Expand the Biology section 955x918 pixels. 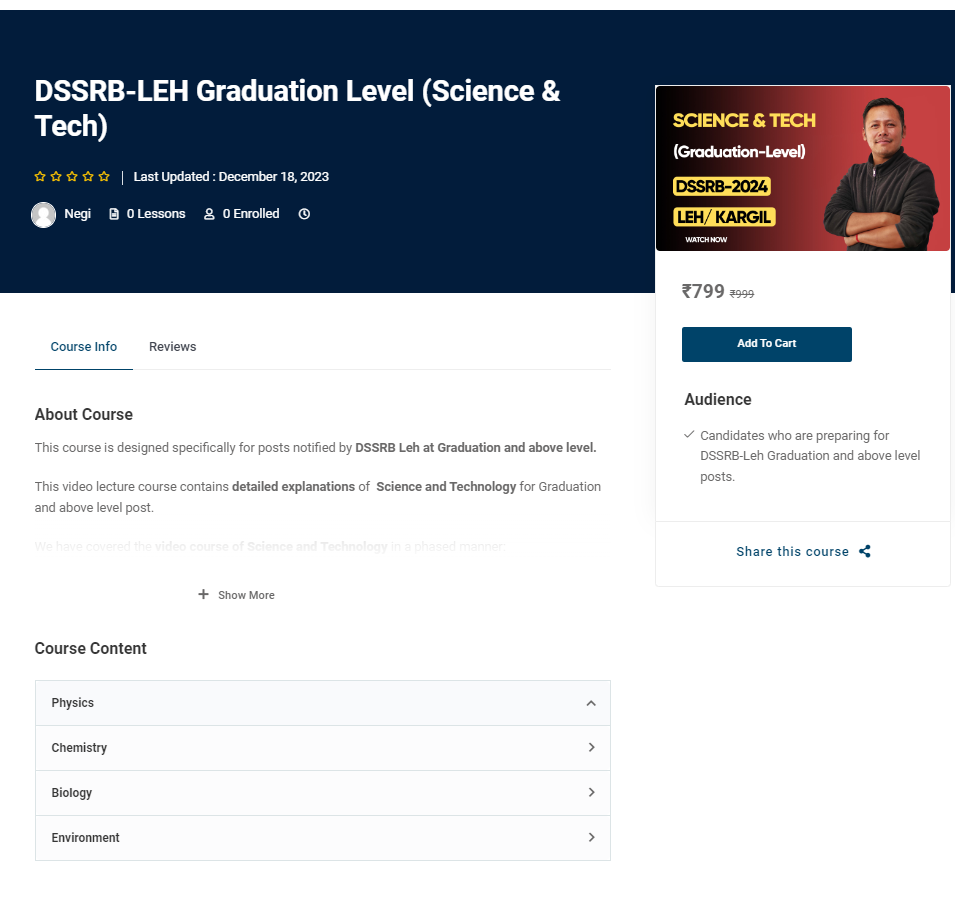pos(323,793)
